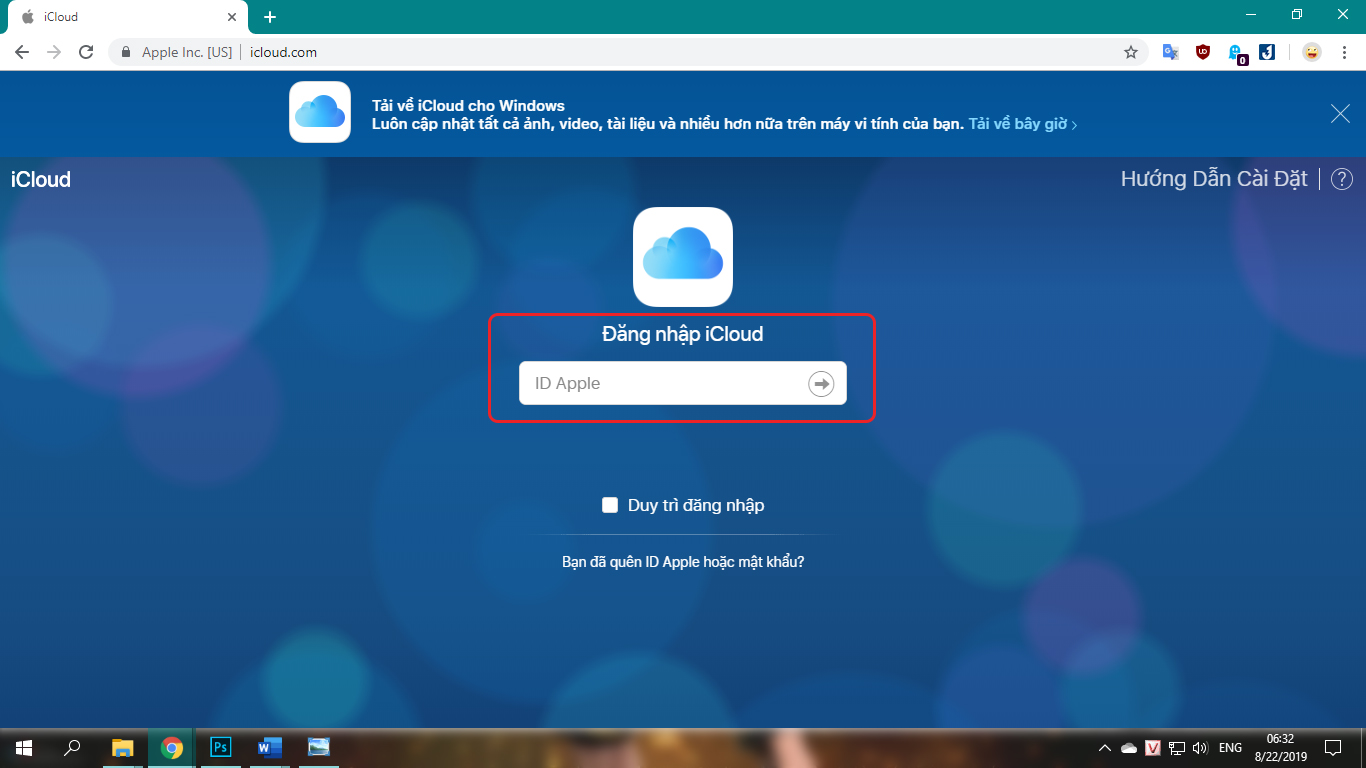Open Microsoft Word from the taskbar
1366x768 pixels.
[270, 748]
